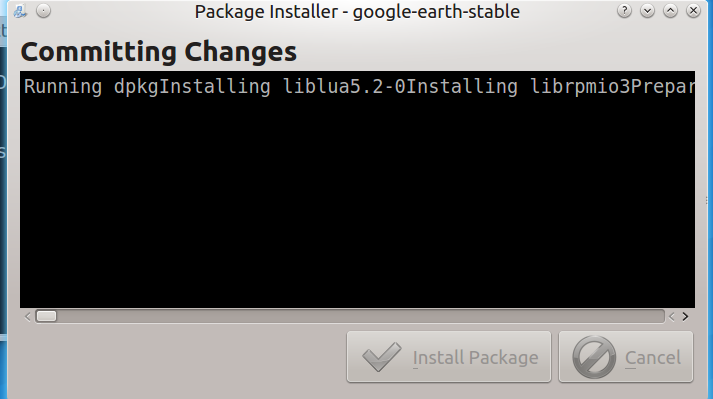The height and width of the screenshot is (399, 713).
Task: Minimize the window with the down-chevron button
Action: point(648,11)
